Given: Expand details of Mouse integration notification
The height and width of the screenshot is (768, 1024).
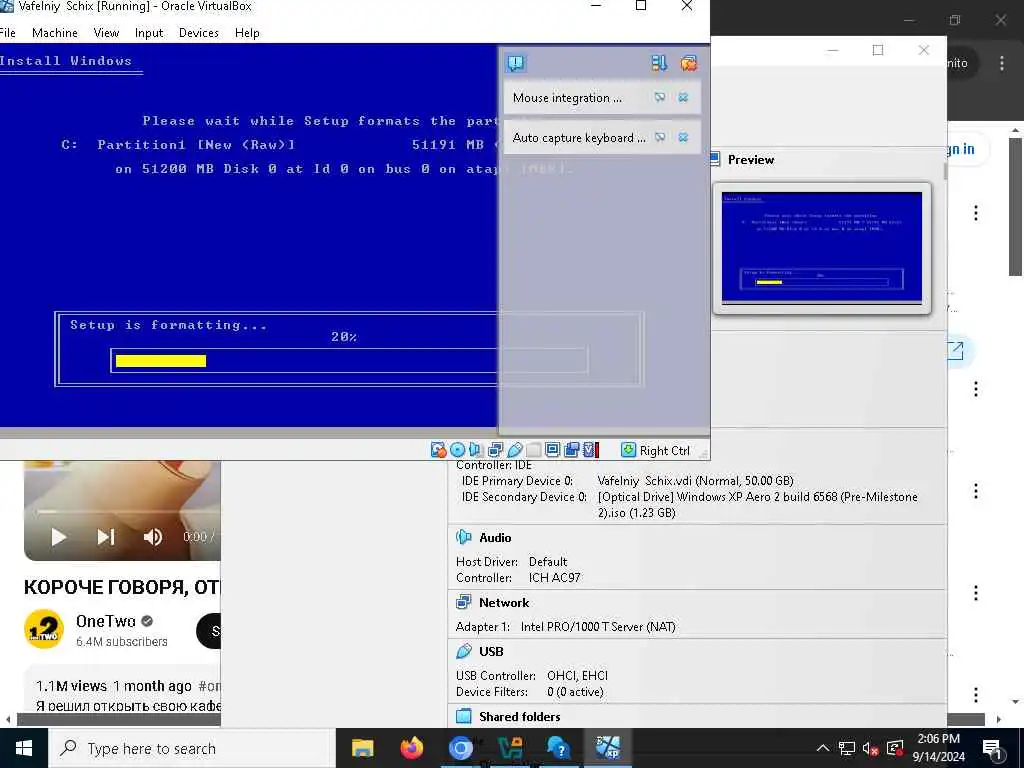Looking at the screenshot, I should click(x=660, y=97).
